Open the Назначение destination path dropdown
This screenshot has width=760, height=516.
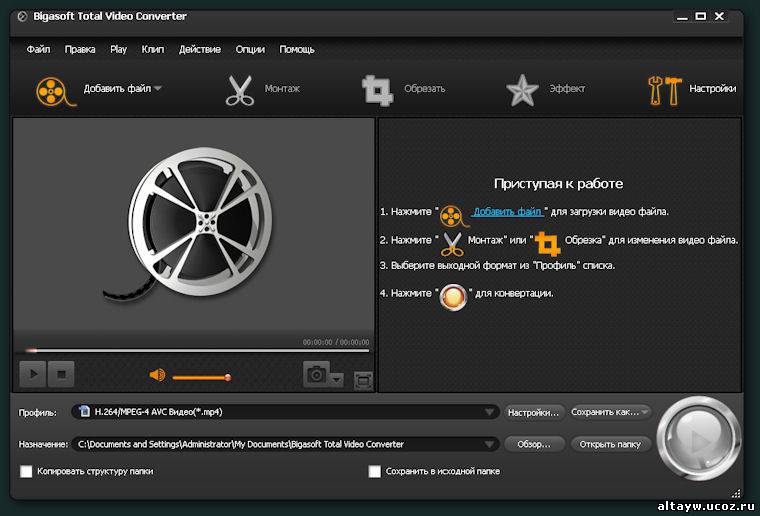coord(490,444)
